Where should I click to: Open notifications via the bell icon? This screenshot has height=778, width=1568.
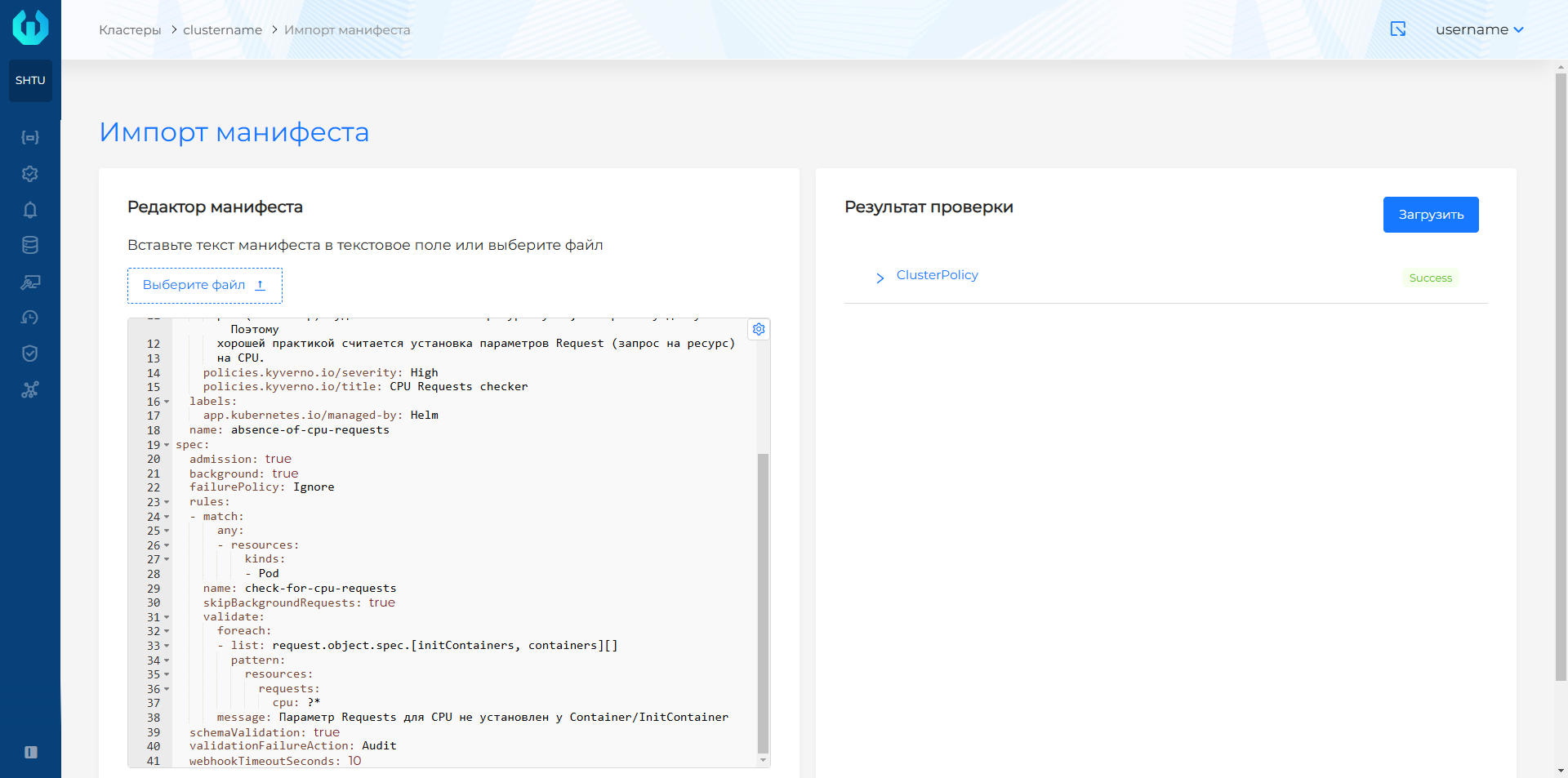click(30, 210)
